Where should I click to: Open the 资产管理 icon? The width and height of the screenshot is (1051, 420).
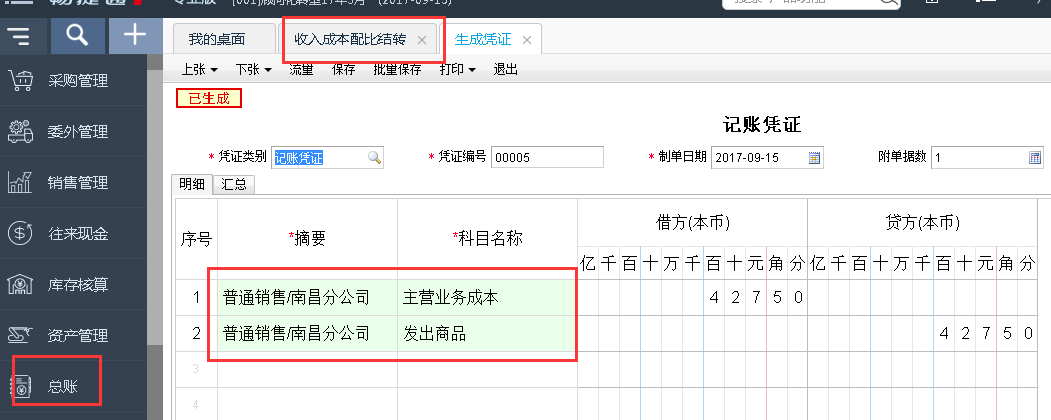[x=21, y=336]
